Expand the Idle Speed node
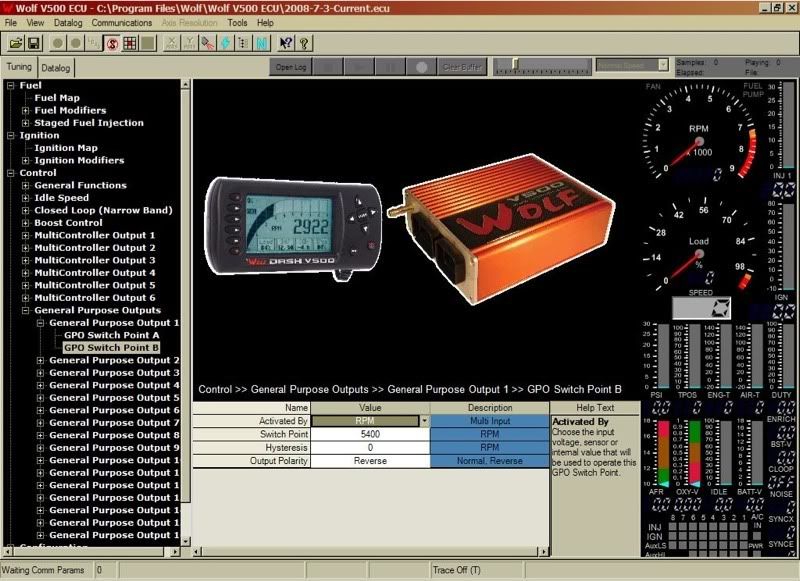 (x=25, y=198)
